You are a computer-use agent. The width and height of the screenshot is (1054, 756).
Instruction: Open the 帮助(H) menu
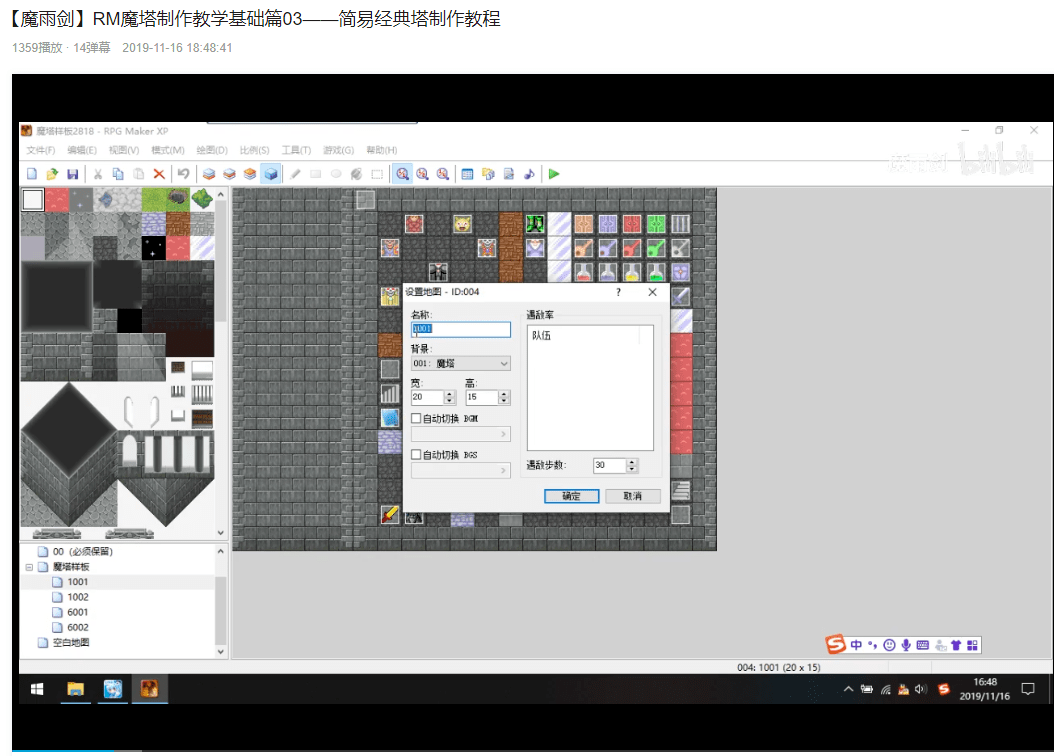click(381, 150)
